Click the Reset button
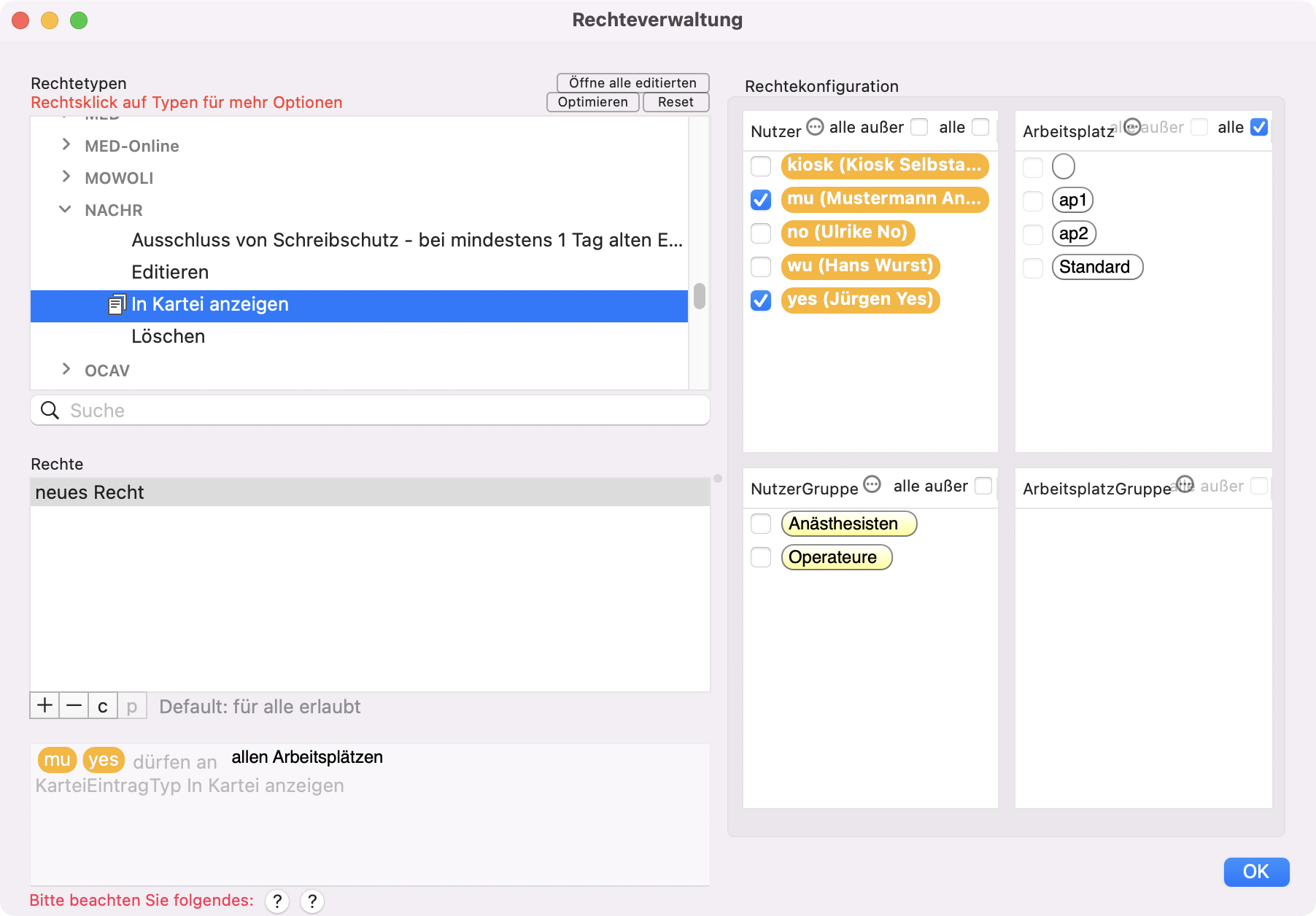This screenshot has height=916, width=1316. 676,102
